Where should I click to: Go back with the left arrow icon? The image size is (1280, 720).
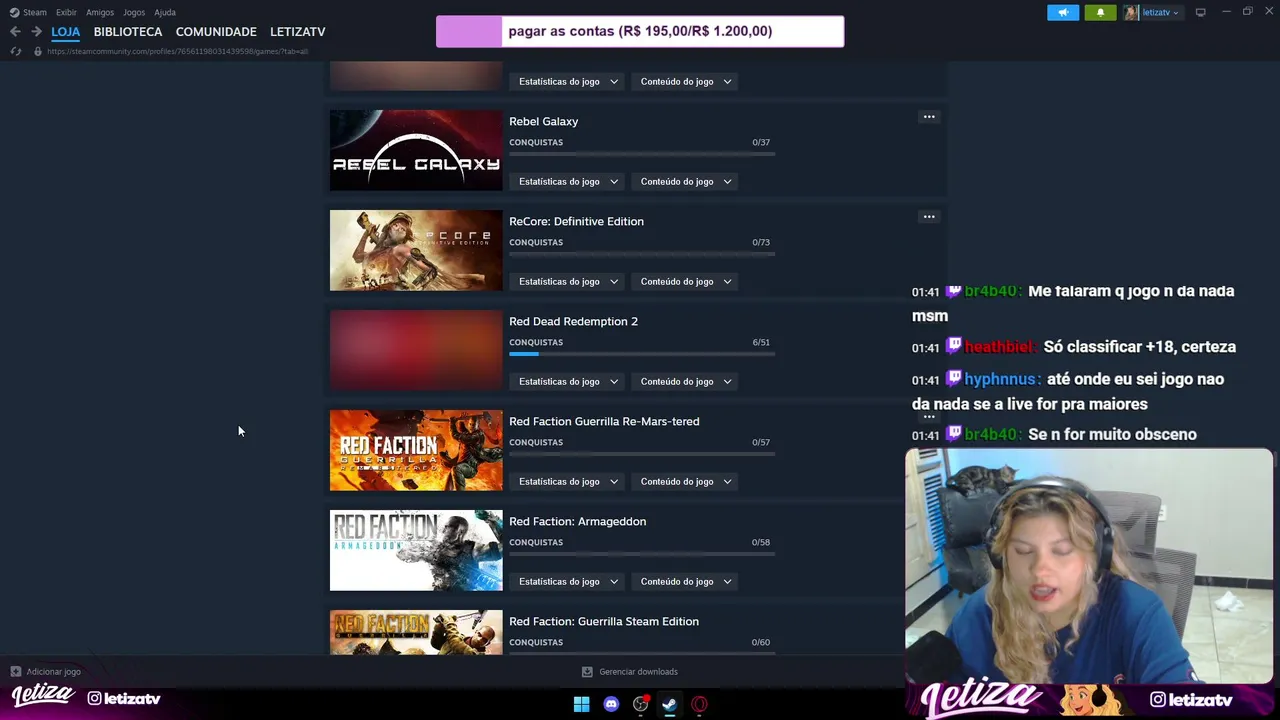pyautogui.click(x=15, y=32)
